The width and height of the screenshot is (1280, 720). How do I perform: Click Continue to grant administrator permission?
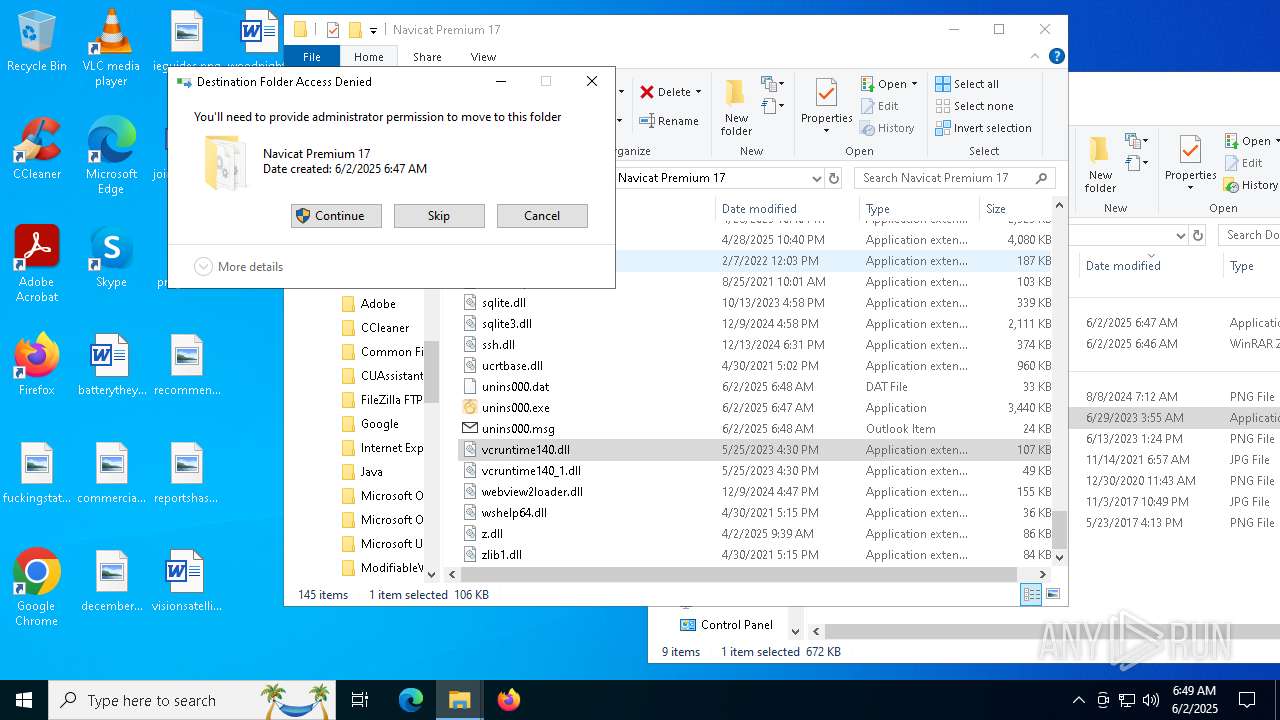[336, 216]
